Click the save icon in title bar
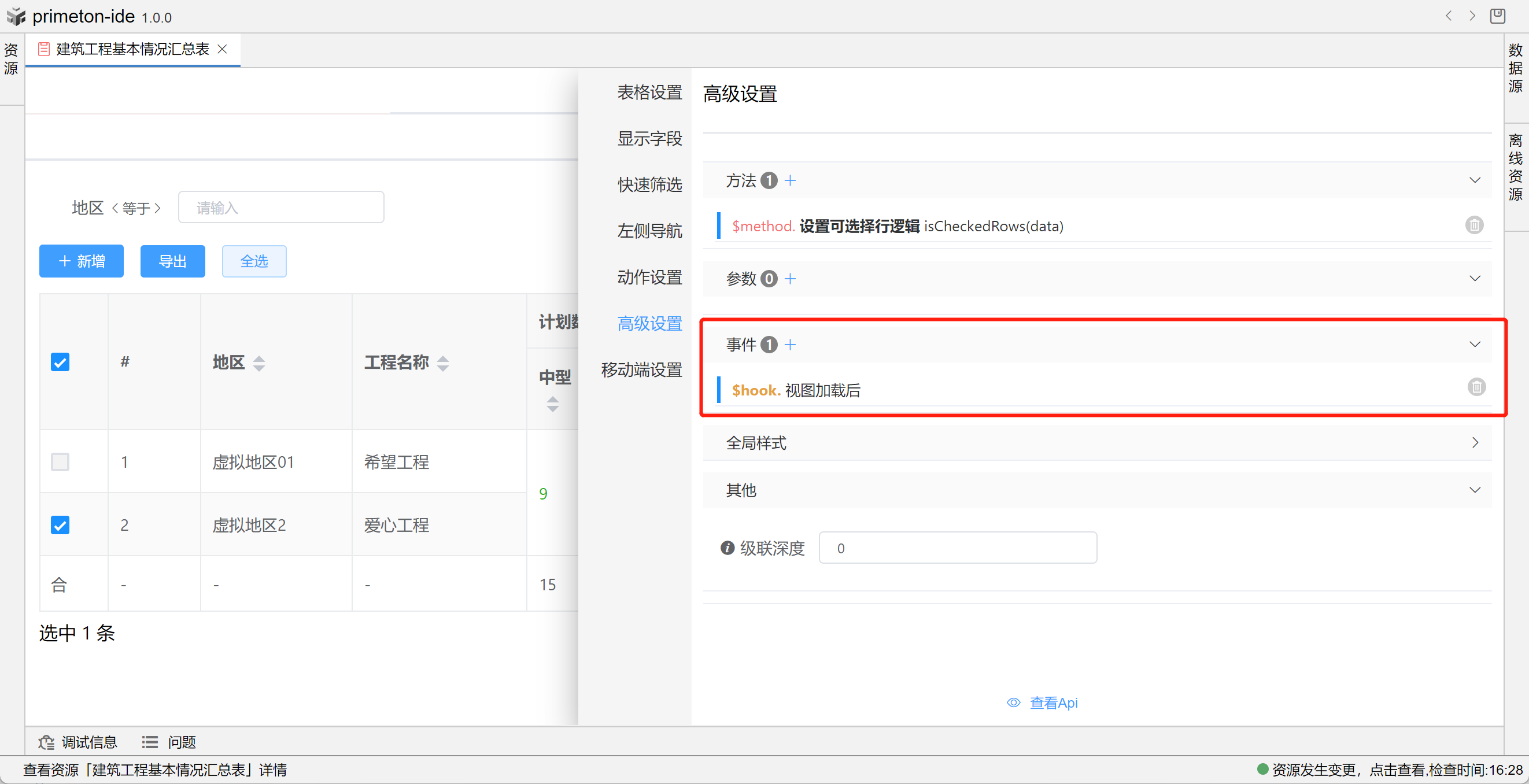 (x=1498, y=16)
